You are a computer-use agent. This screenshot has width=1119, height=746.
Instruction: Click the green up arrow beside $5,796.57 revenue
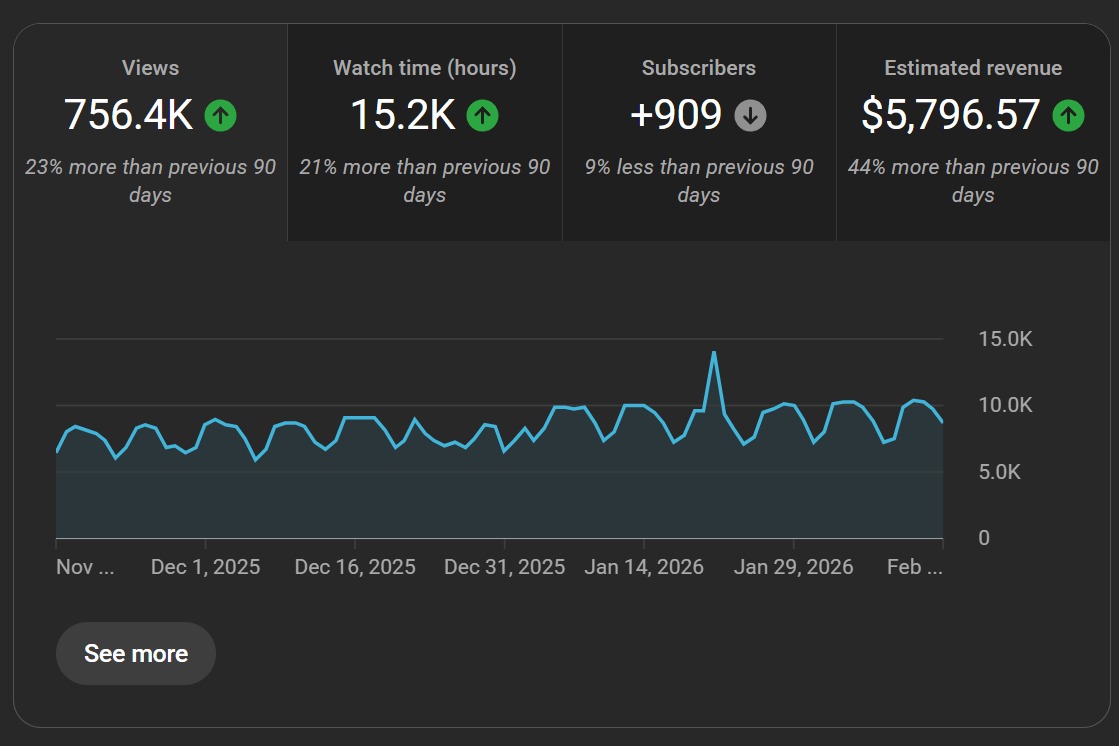(1068, 116)
